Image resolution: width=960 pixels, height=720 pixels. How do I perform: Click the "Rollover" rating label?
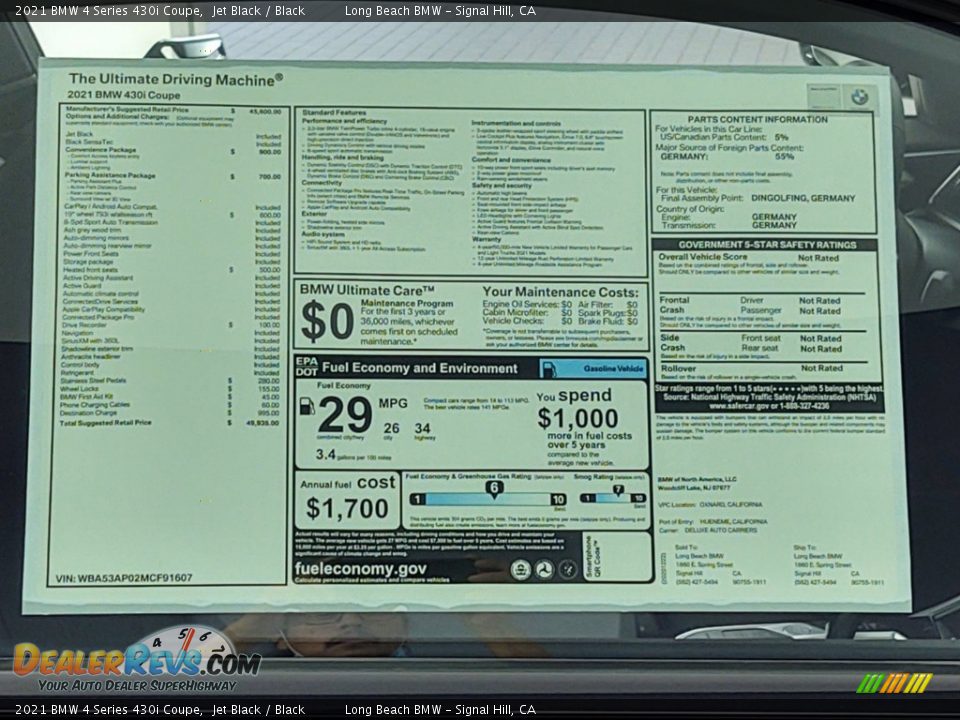pyautogui.click(x=678, y=369)
